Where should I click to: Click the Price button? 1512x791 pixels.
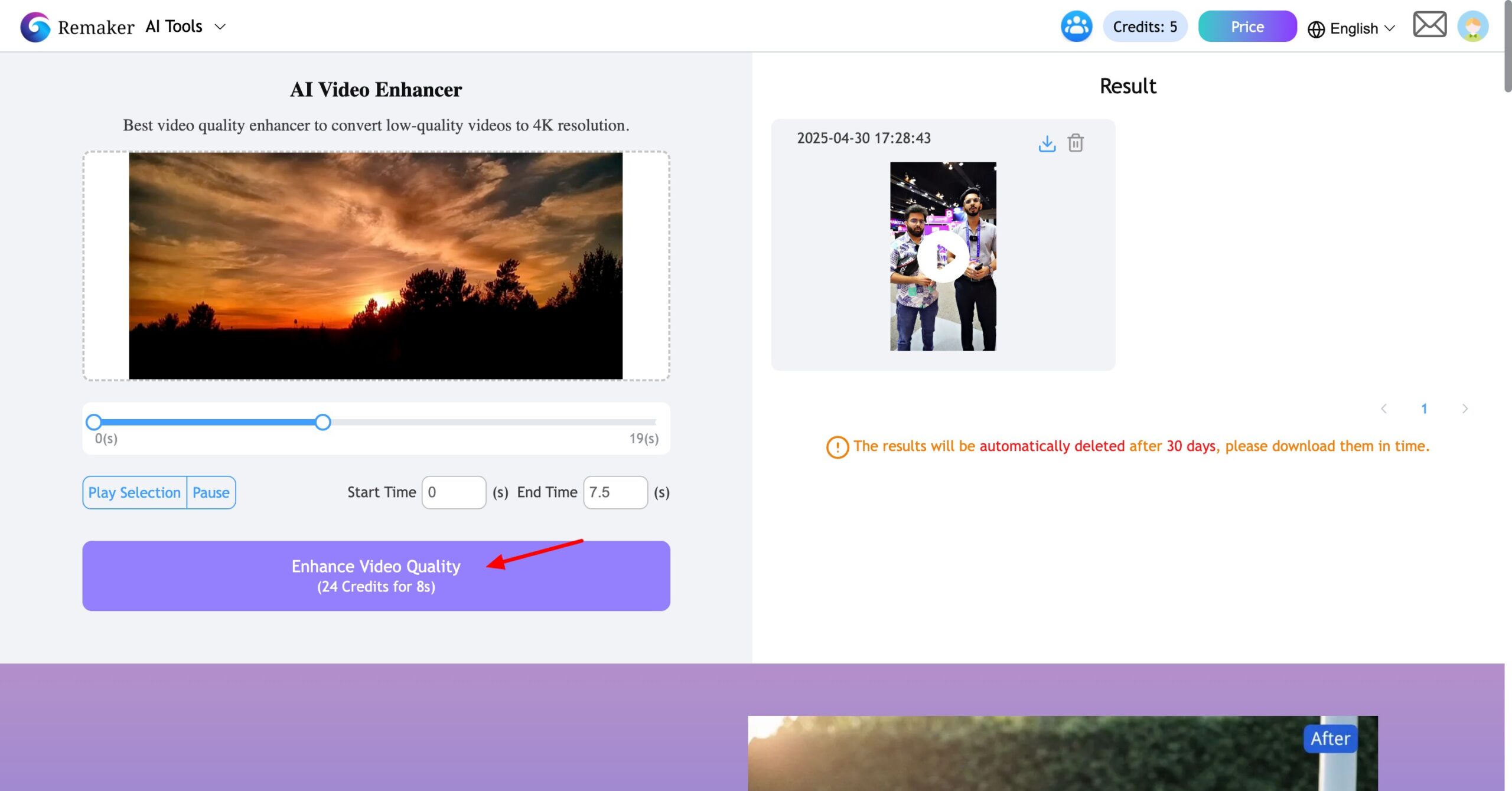(x=1247, y=27)
